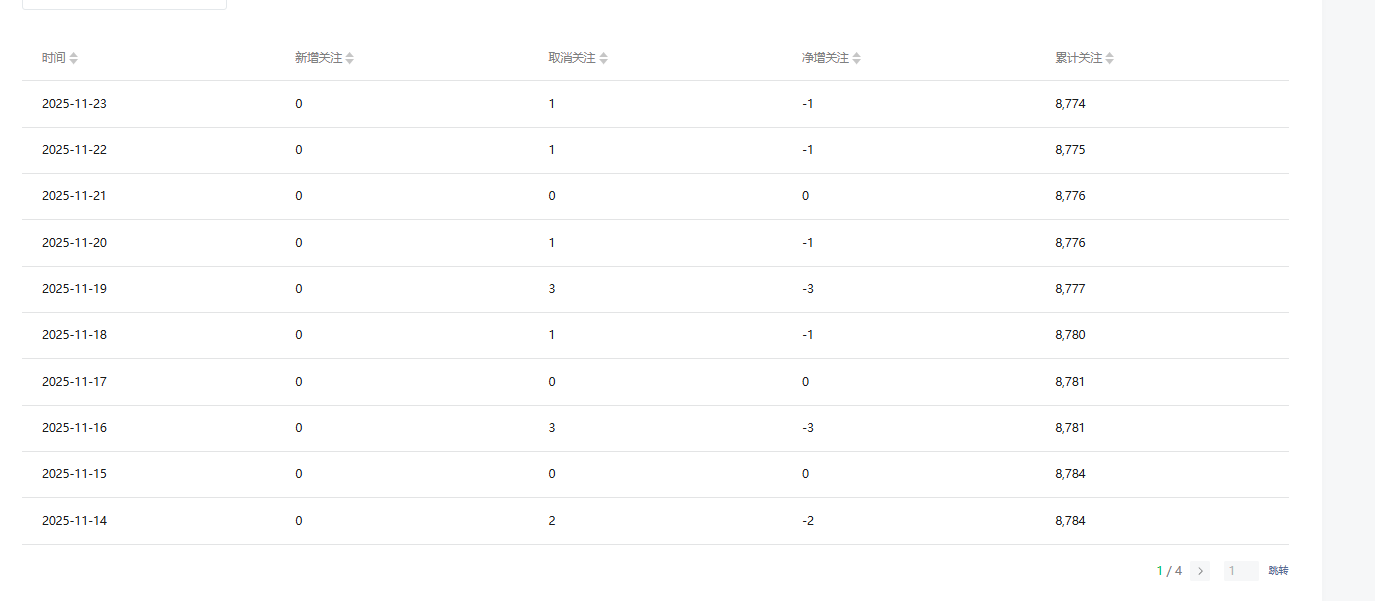This screenshot has width=1375, height=601.
Task: Click the 1 / 4 page indicator
Action: (x=1169, y=571)
